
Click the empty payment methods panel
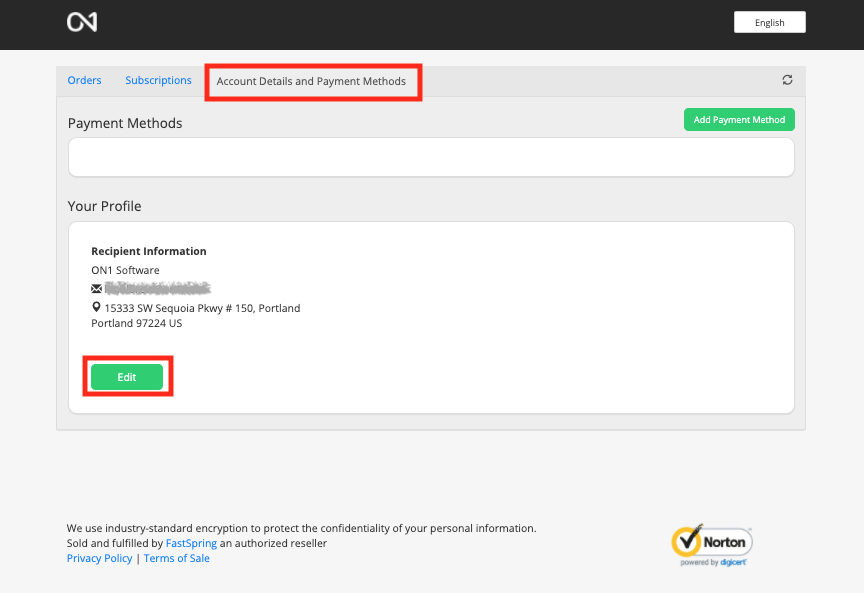431,157
